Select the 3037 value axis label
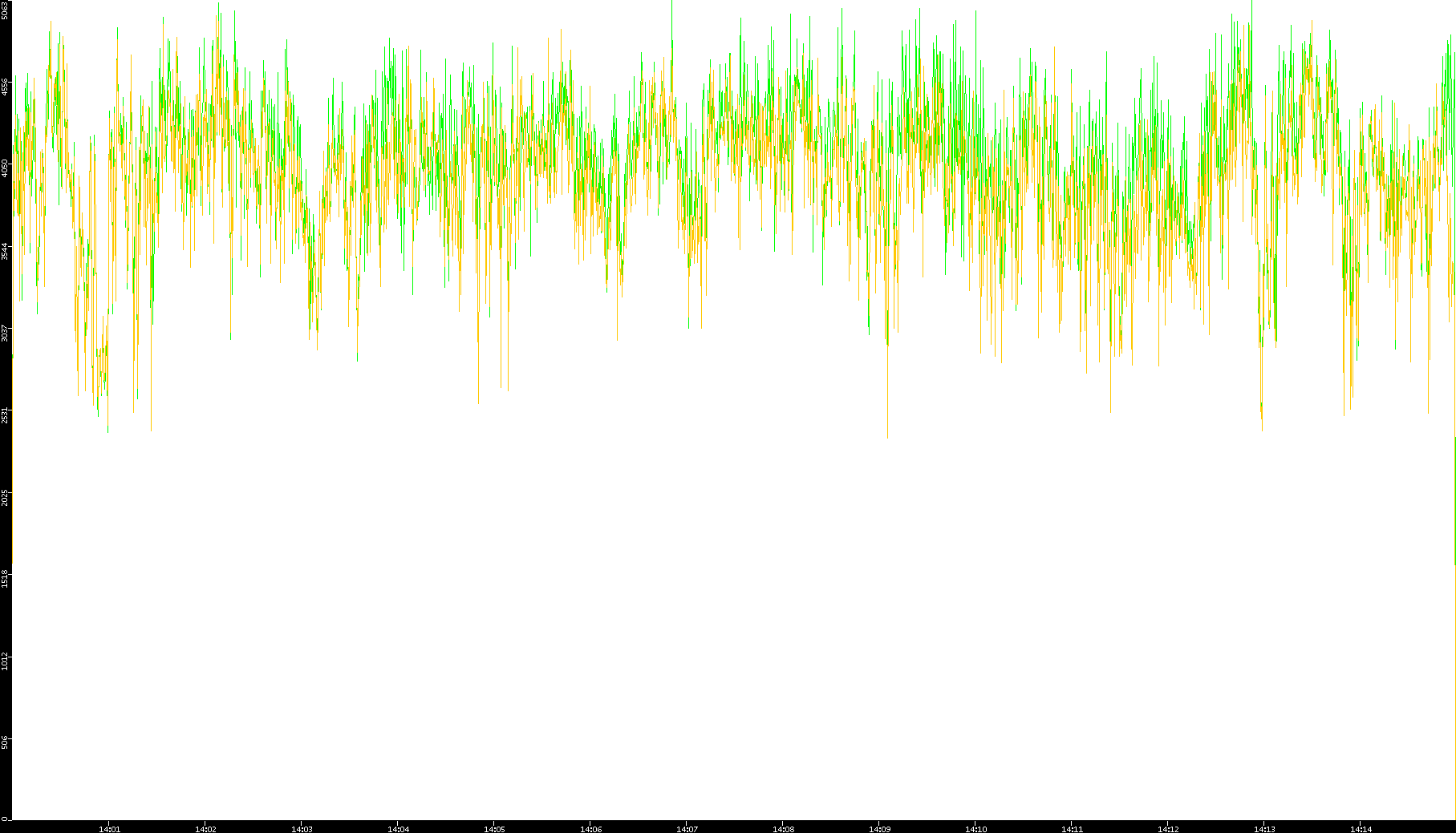Image resolution: width=1456 pixels, height=833 pixels. point(5,332)
